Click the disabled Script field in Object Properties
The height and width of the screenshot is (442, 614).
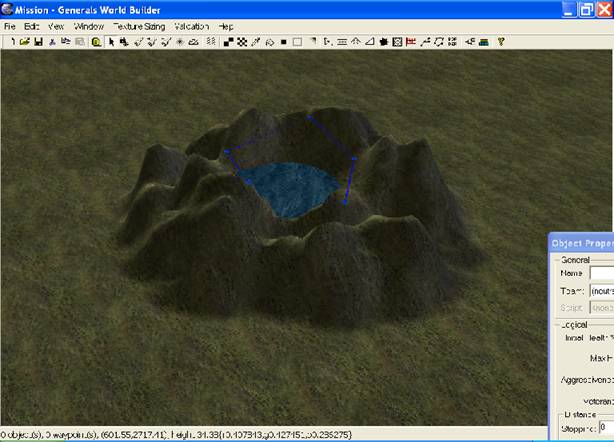pos(602,308)
